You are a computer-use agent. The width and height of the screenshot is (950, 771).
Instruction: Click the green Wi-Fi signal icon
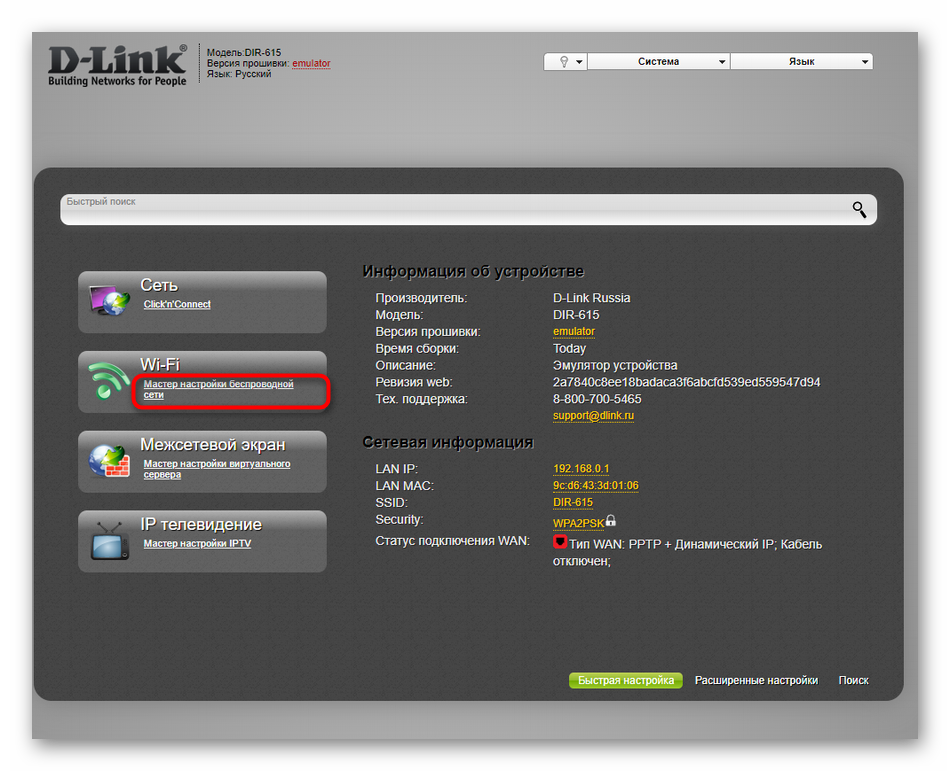(x=109, y=381)
